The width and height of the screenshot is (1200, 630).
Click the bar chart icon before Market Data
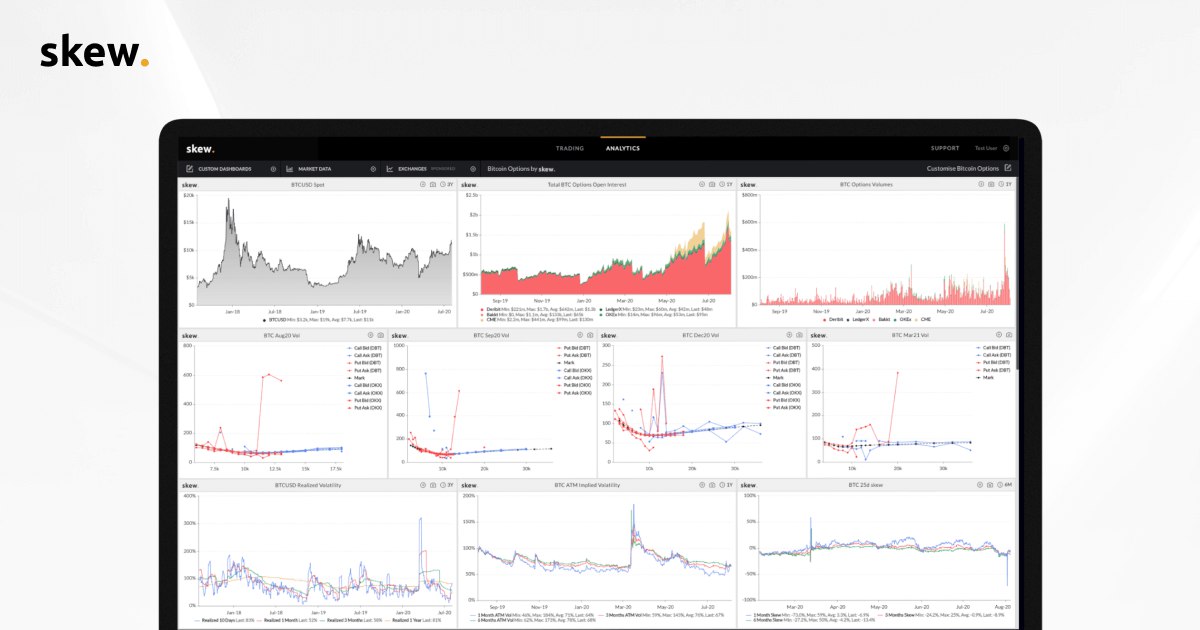pyautogui.click(x=289, y=169)
